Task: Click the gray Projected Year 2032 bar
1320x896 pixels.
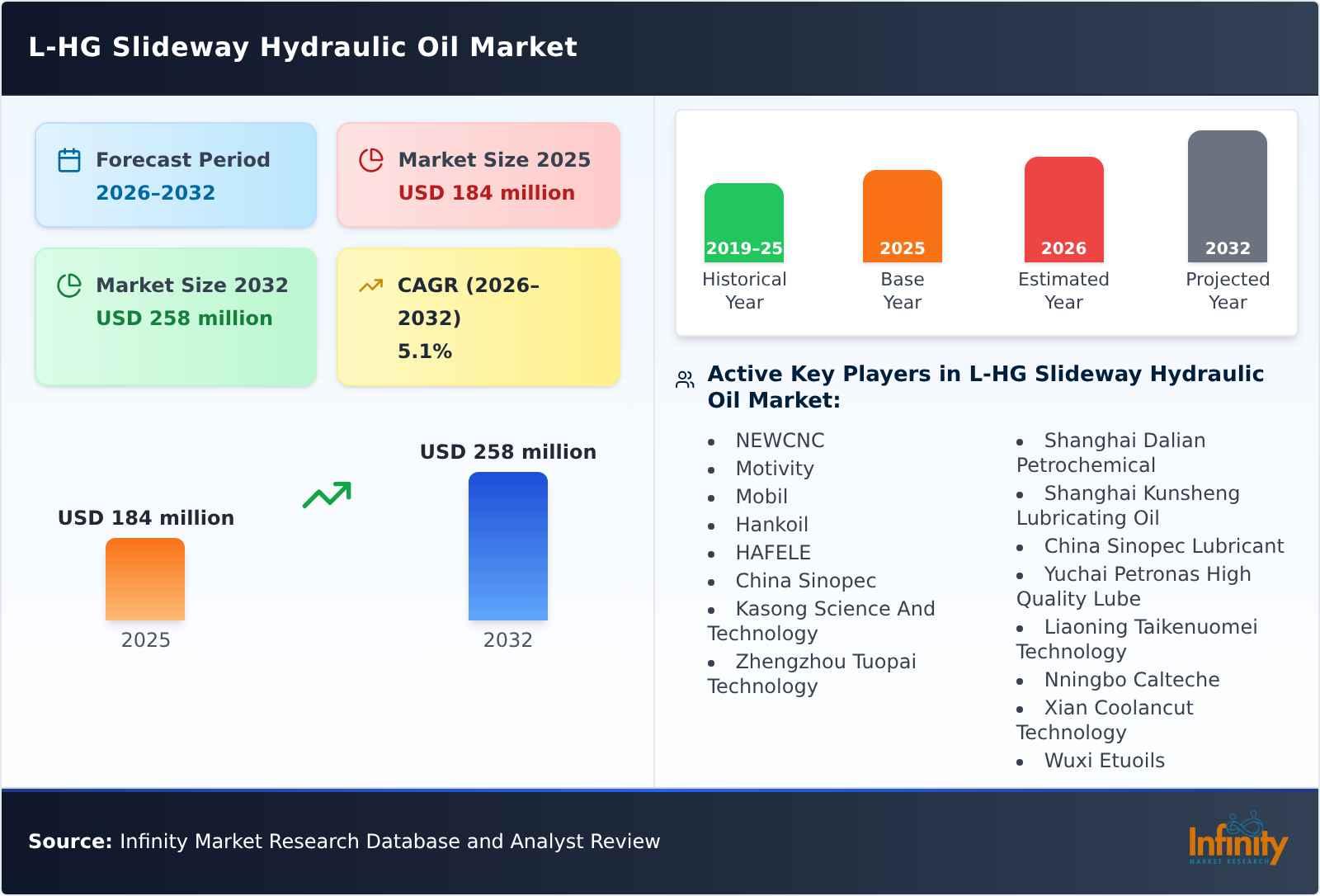Action: (1227, 198)
